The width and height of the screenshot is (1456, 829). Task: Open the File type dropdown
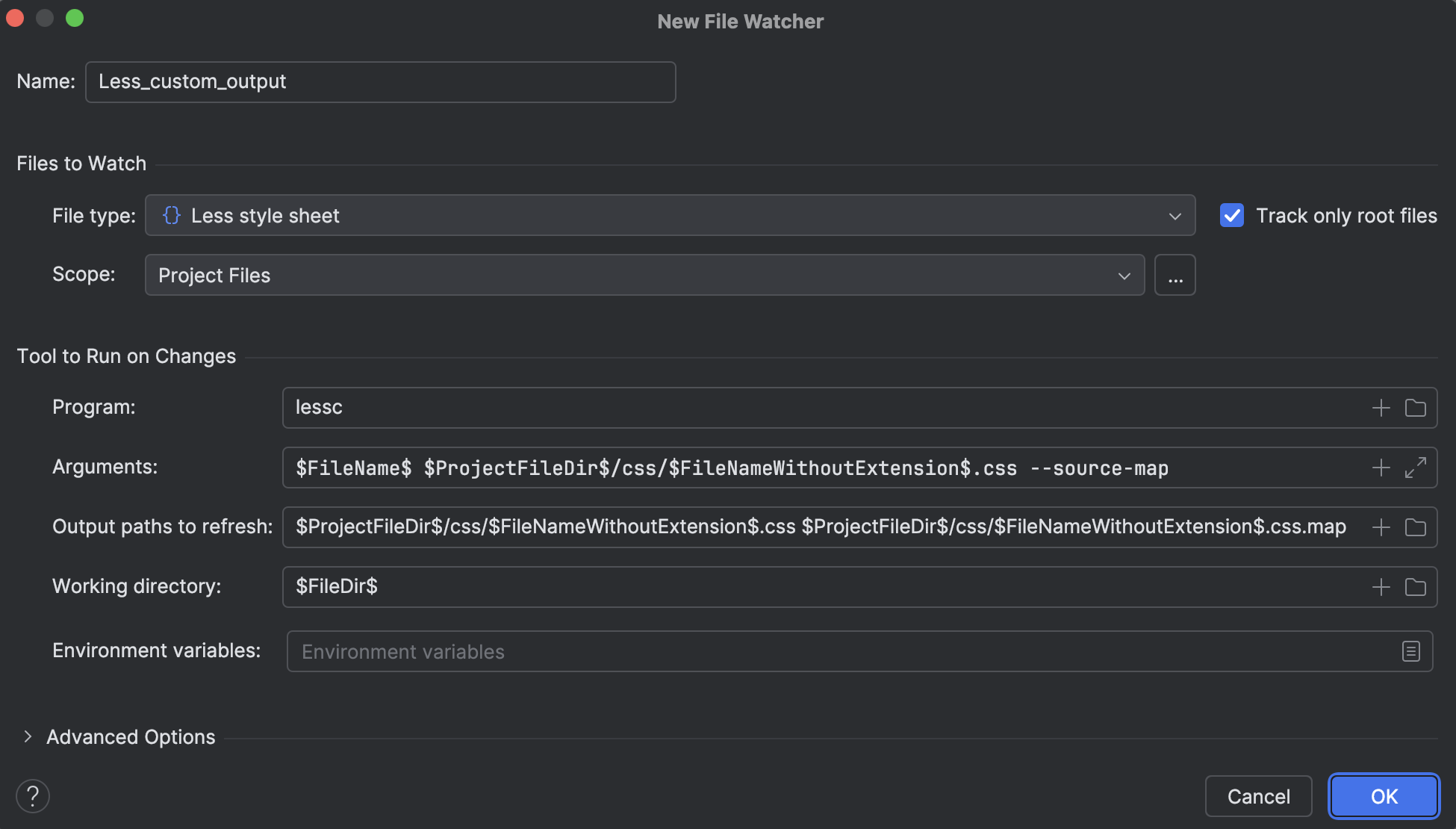point(1175,216)
